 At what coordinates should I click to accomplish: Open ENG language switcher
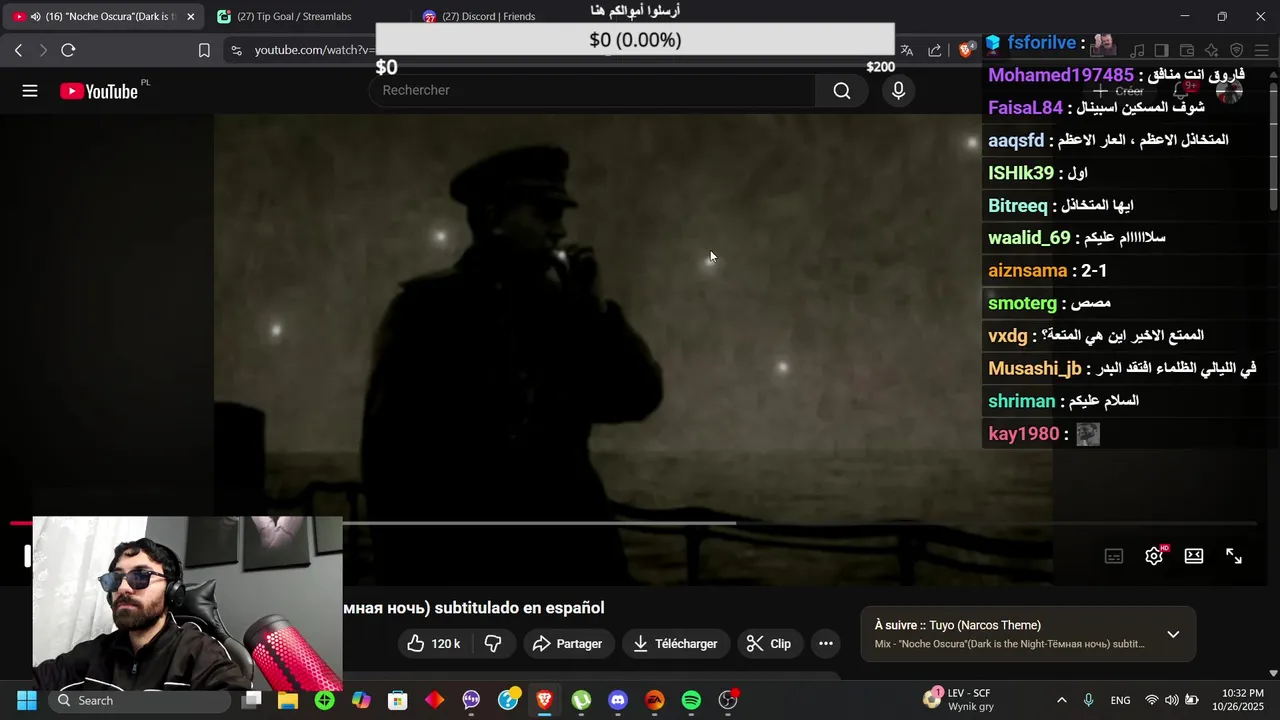point(1120,700)
